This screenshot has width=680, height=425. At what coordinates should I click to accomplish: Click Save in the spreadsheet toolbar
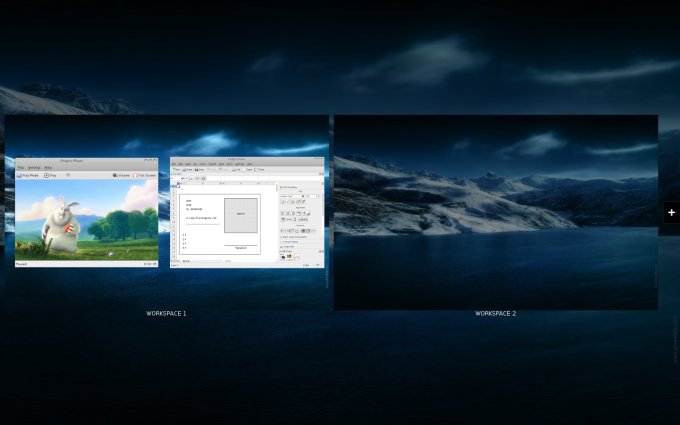[x=199, y=170]
